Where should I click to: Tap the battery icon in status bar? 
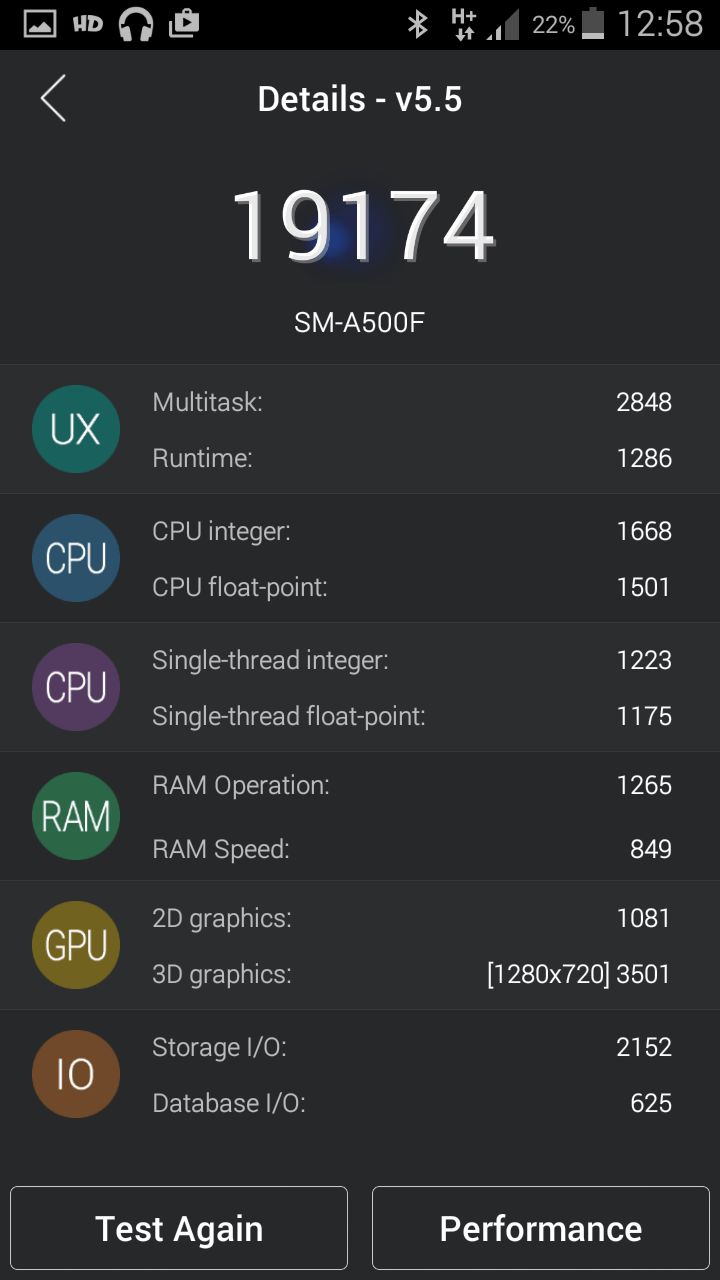(593, 24)
